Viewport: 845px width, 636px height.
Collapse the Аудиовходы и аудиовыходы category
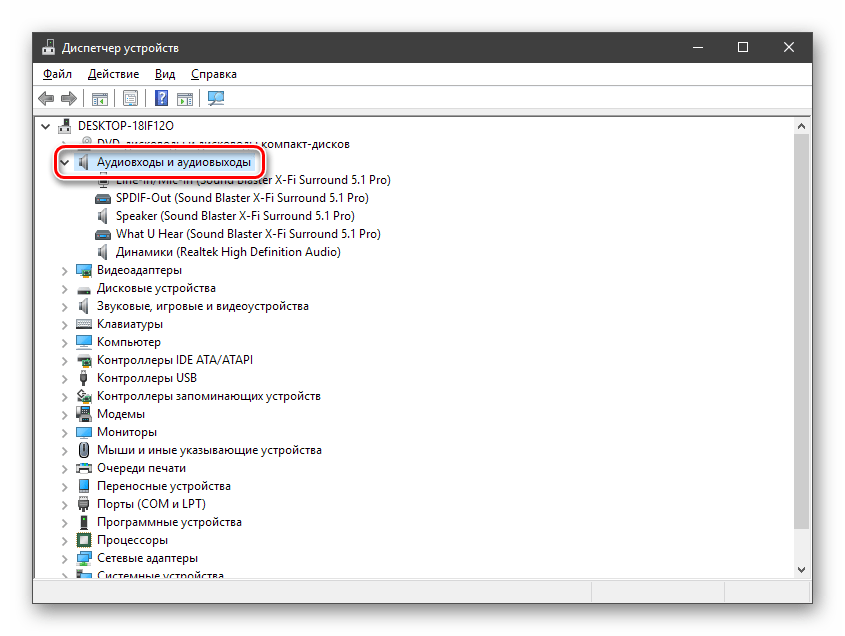65,162
